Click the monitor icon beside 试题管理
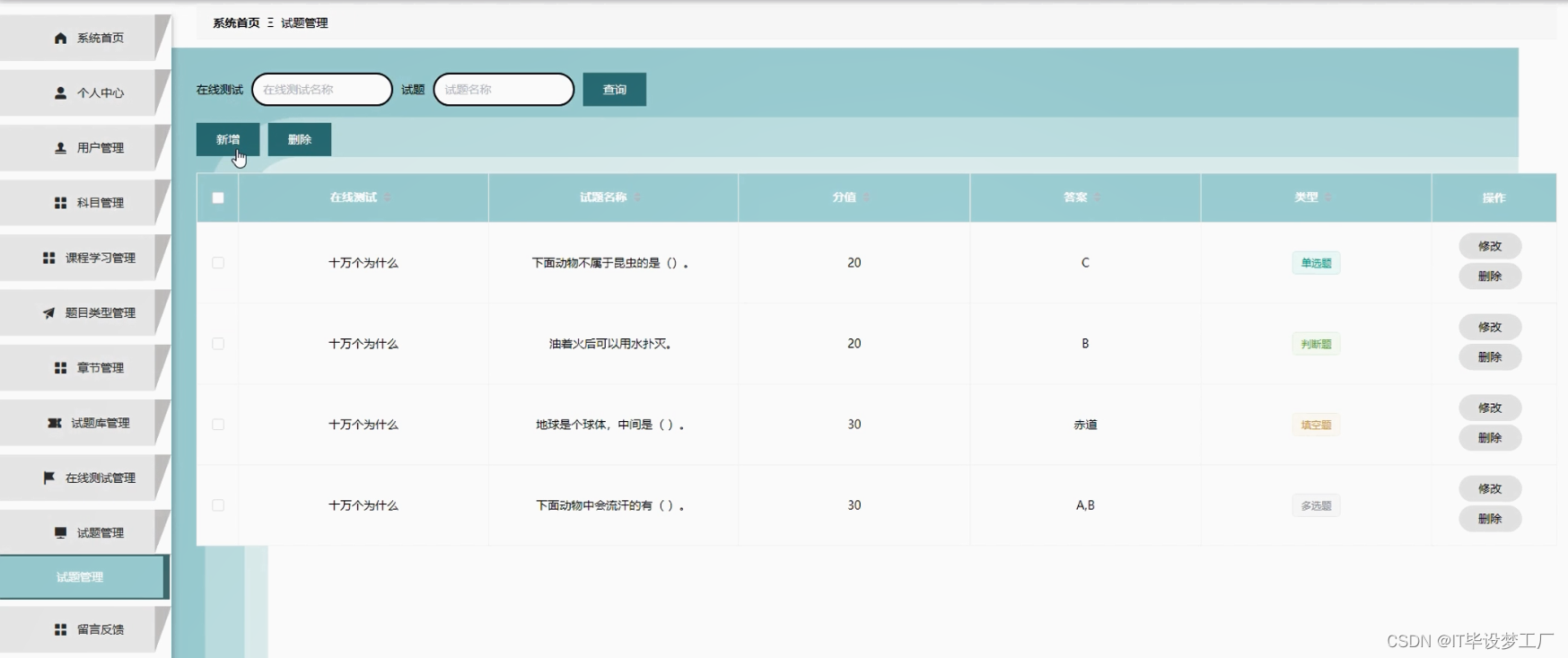The width and height of the screenshot is (1568, 658). point(60,533)
